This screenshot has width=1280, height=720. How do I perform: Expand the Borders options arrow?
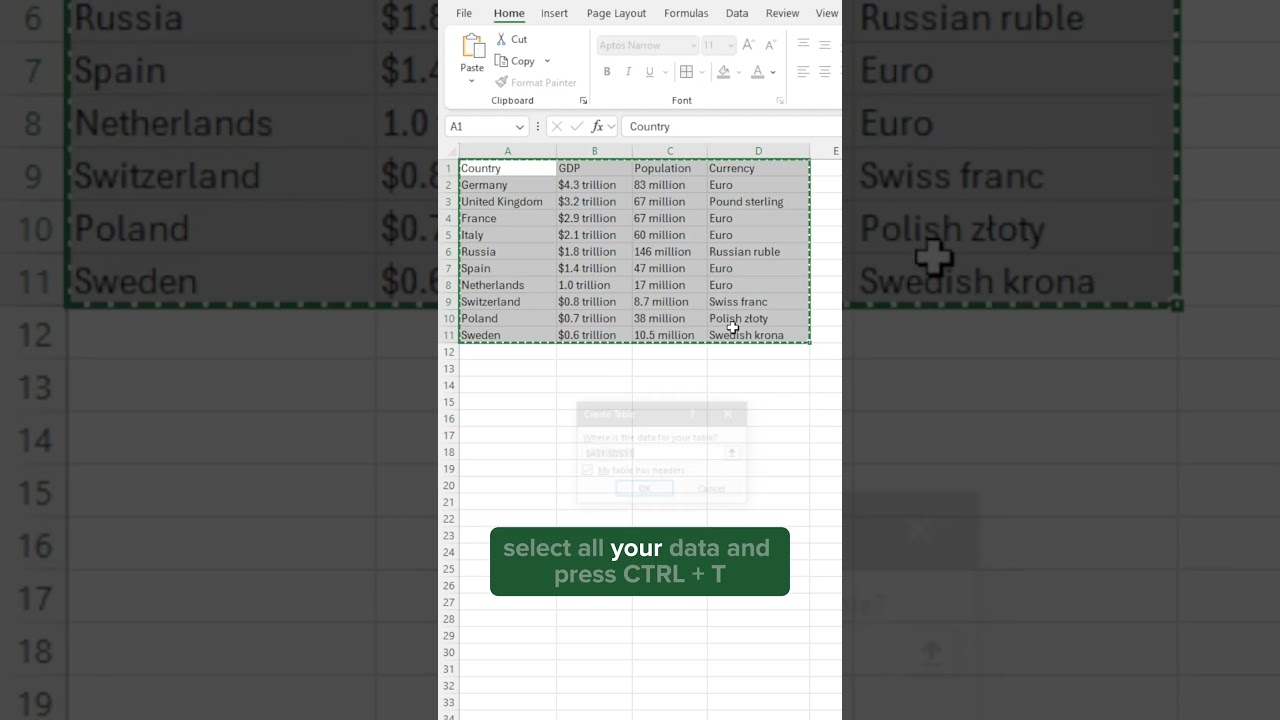tap(702, 72)
